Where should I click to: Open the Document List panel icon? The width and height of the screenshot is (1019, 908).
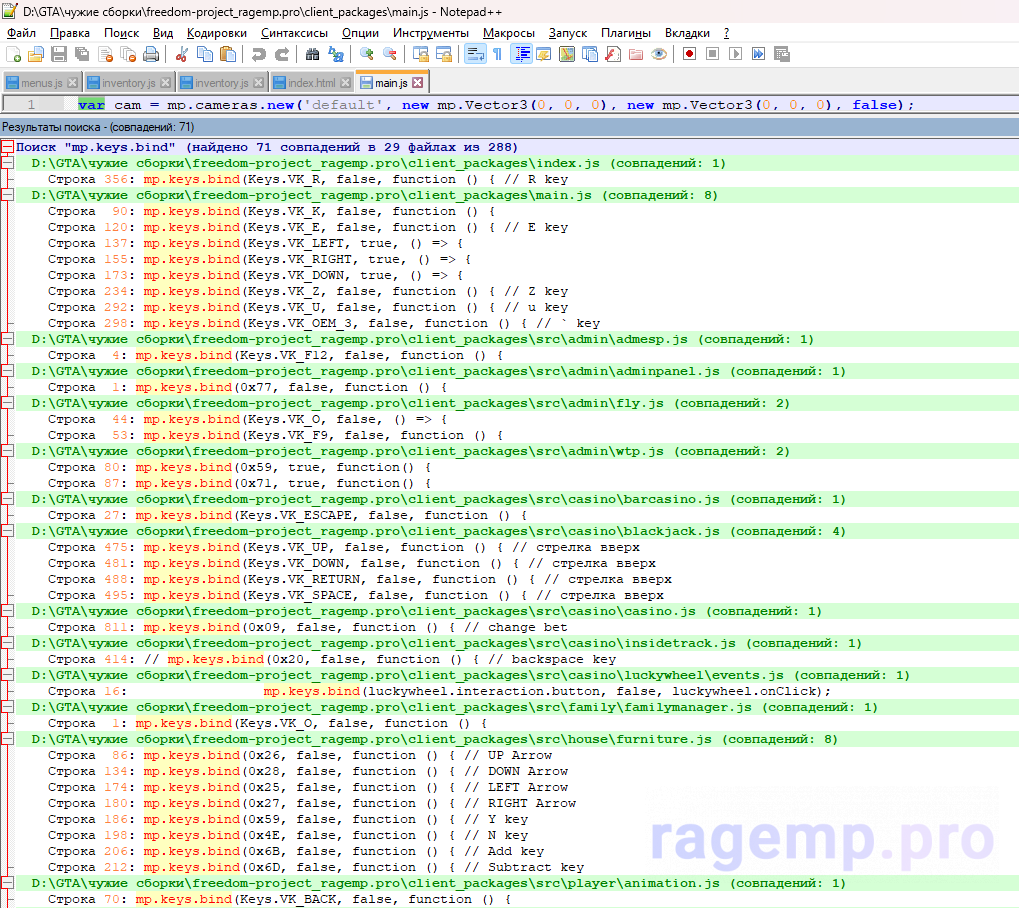tap(590, 55)
